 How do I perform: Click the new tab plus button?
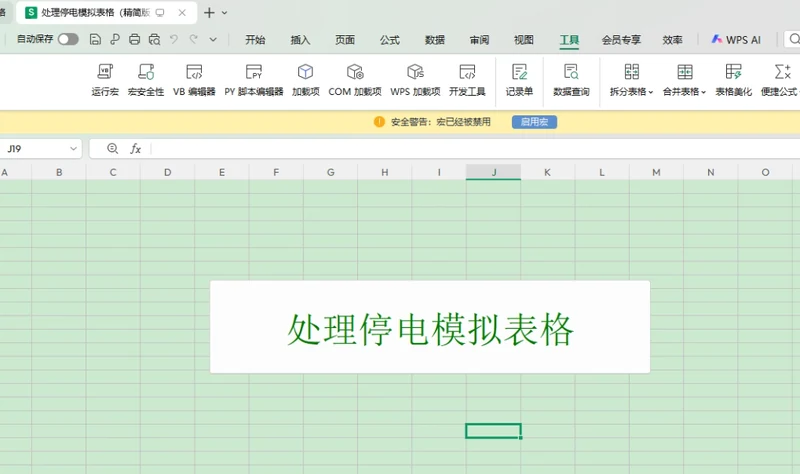click(x=209, y=13)
